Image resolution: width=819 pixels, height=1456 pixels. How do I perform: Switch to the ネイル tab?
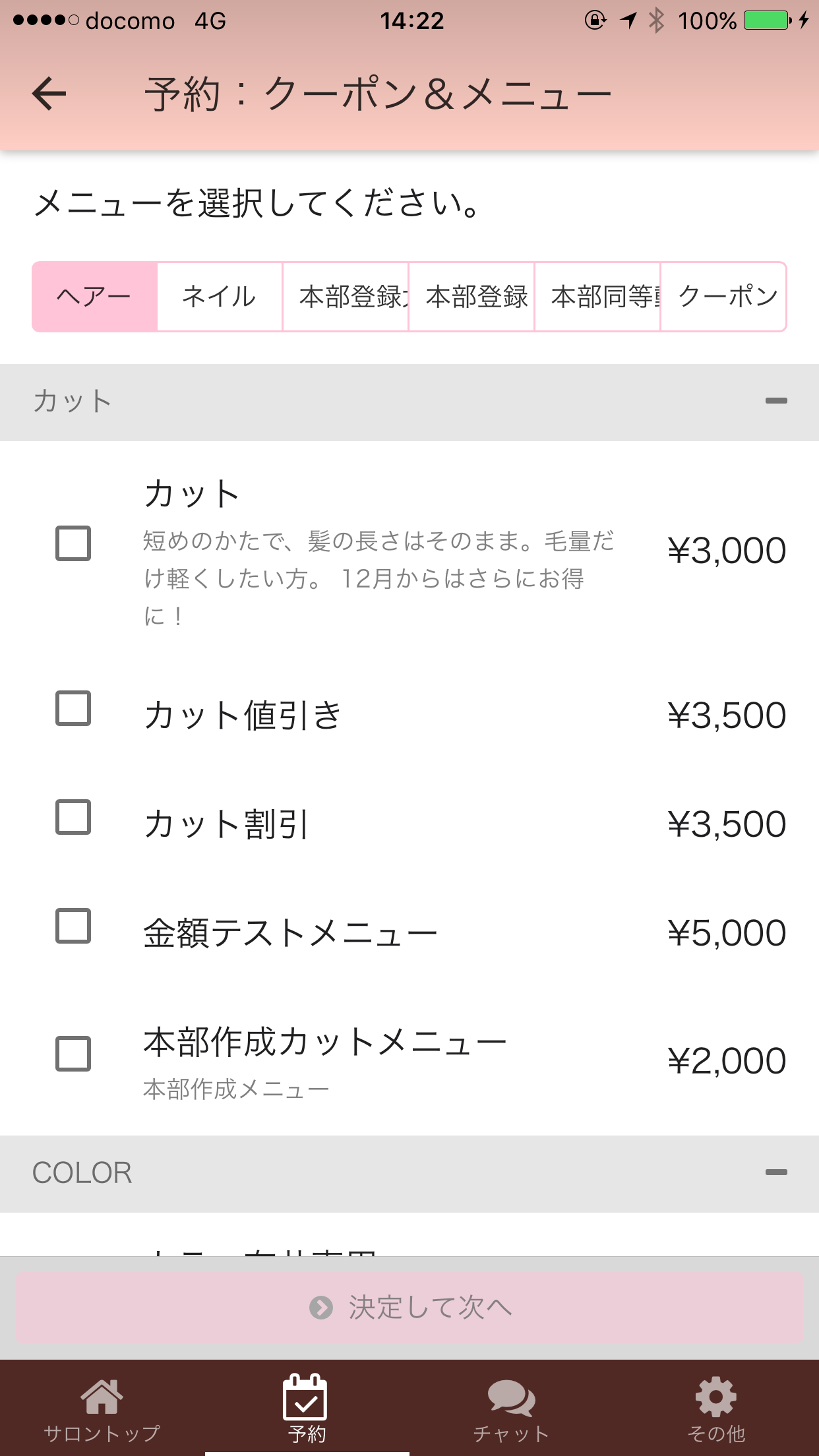tap(220, 297)
